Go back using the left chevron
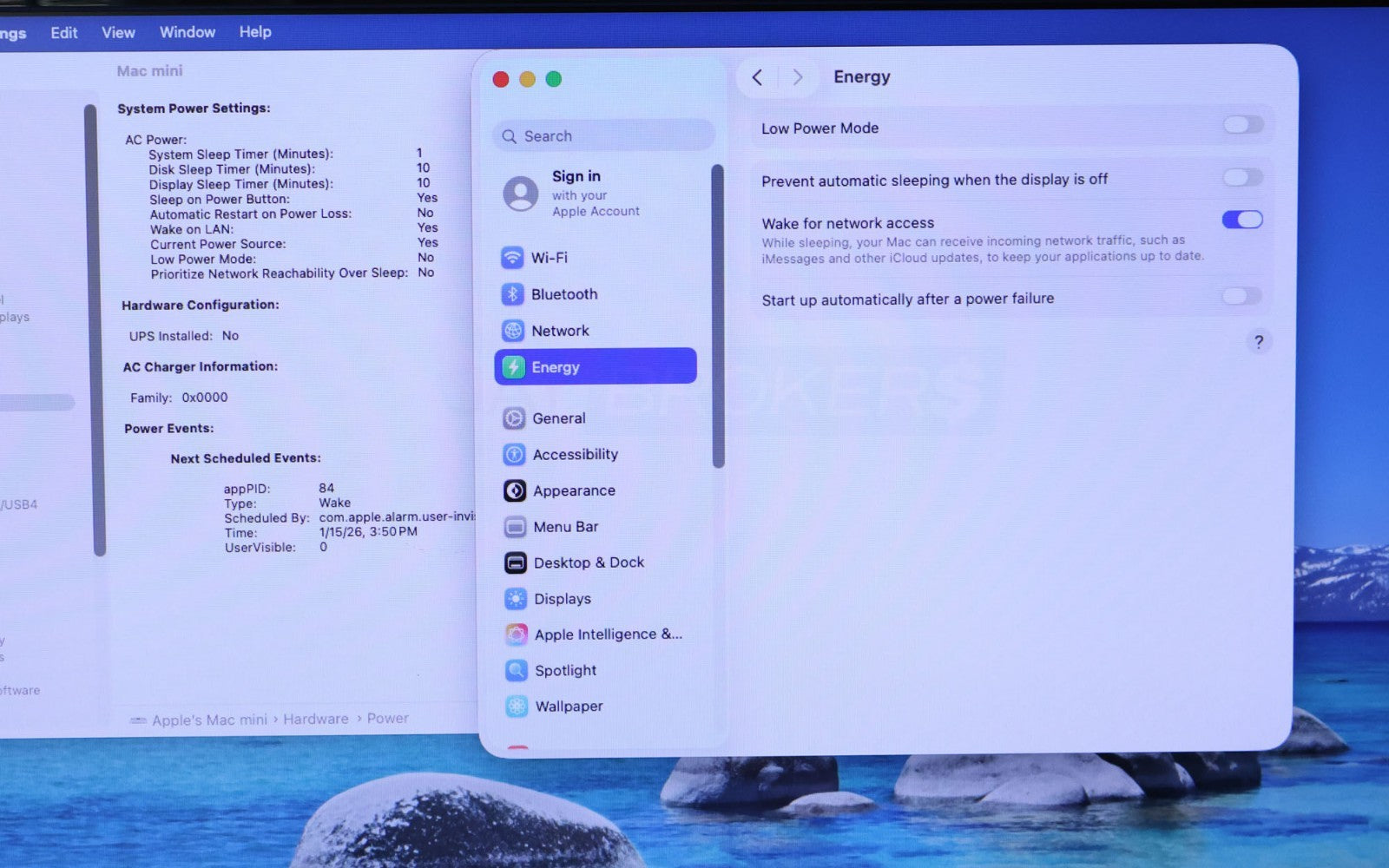This screenshot has height=868, width=1389. click(x=757, y=78)
